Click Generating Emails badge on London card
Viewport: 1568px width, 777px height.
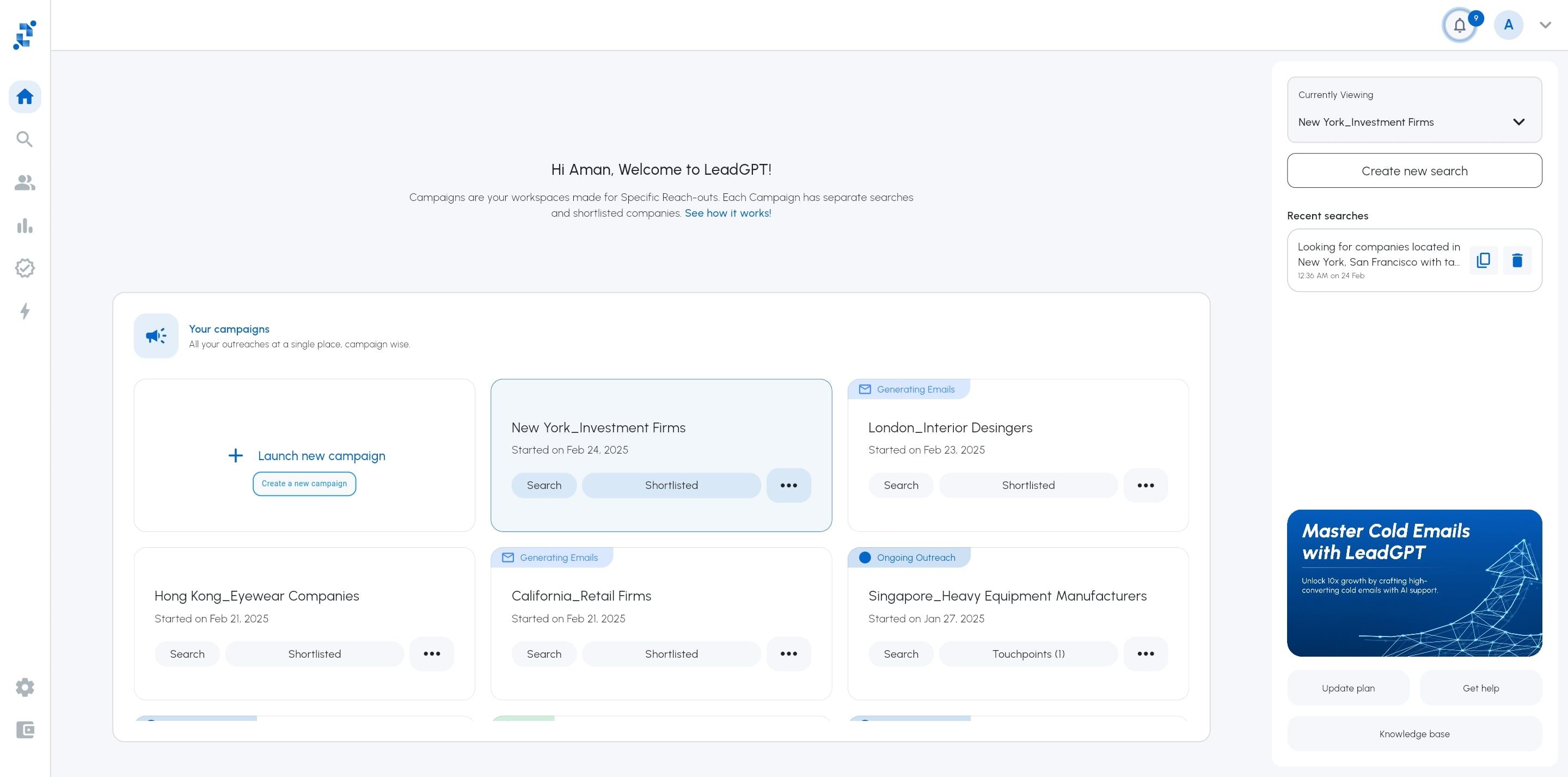[x=908, y=389]
